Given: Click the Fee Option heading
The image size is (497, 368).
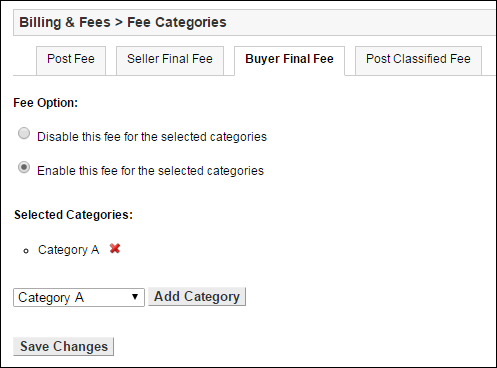Looking at the screenshot, I should pyautogui.click(x=45, y=103).
